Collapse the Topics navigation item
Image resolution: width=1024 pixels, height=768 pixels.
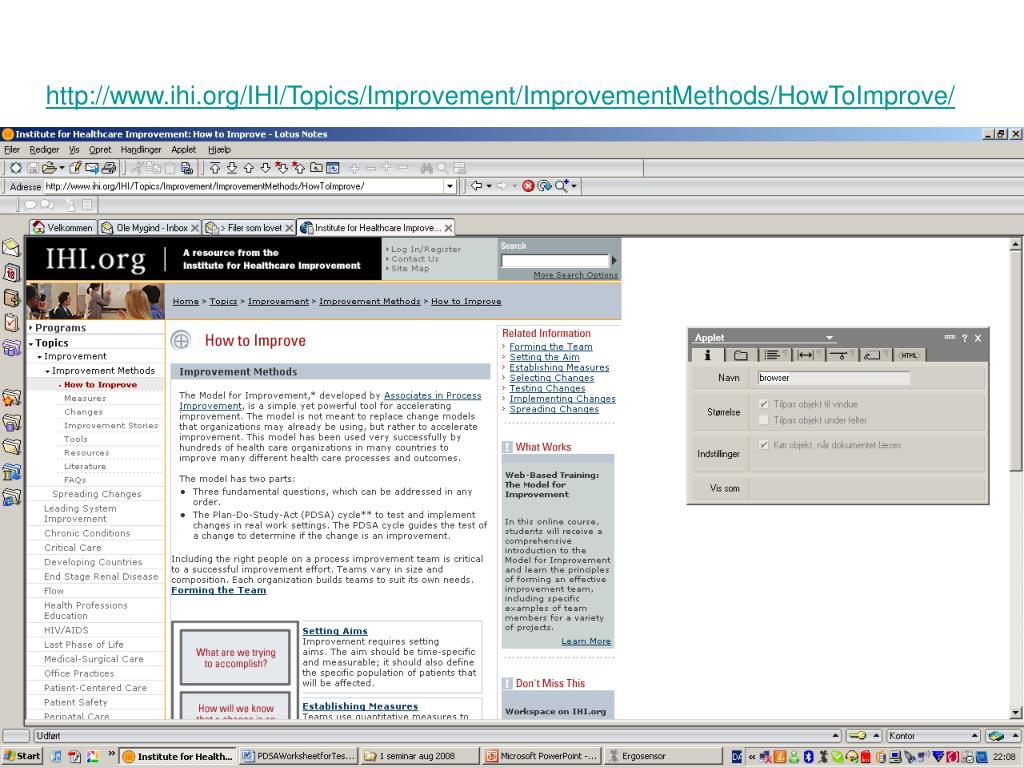[x=49, y=342]
